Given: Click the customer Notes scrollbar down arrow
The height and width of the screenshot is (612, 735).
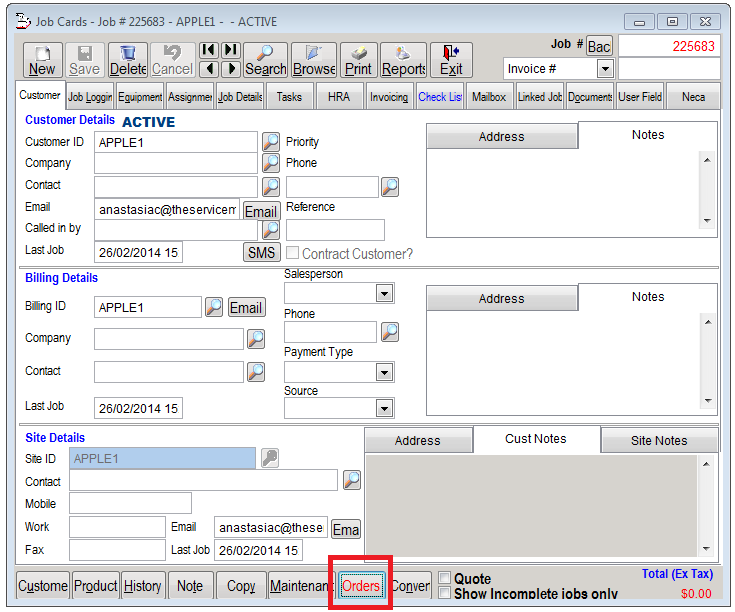Looking at the screenshot, I should click(707, 221).
